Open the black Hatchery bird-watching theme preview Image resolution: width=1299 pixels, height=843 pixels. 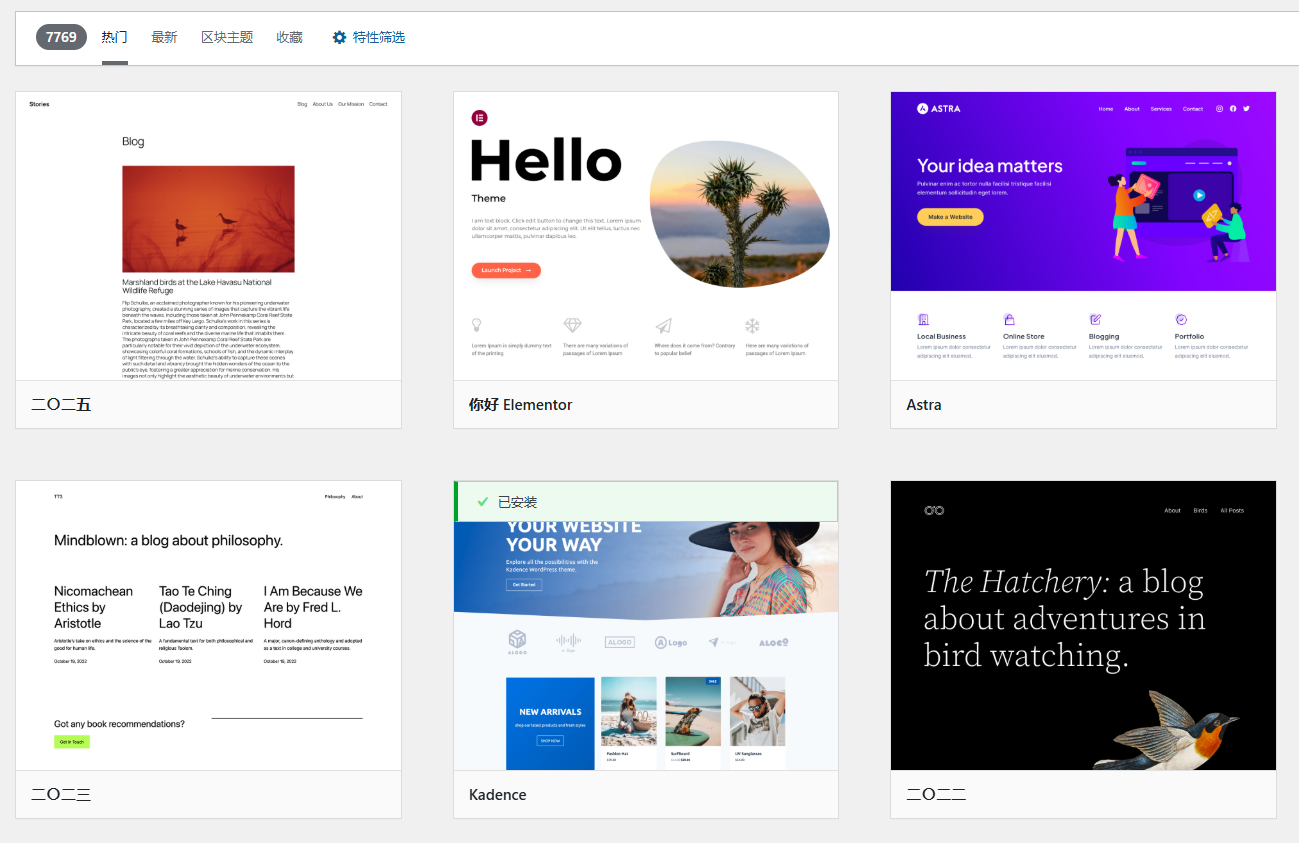pyautogui.click(x=1083, y=625)
